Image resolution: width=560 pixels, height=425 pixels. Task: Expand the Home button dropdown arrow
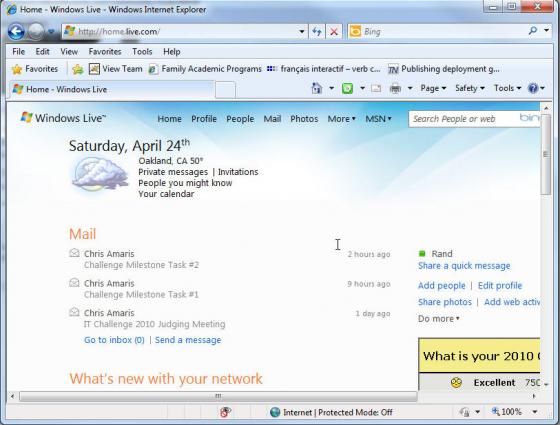point(331,88)
